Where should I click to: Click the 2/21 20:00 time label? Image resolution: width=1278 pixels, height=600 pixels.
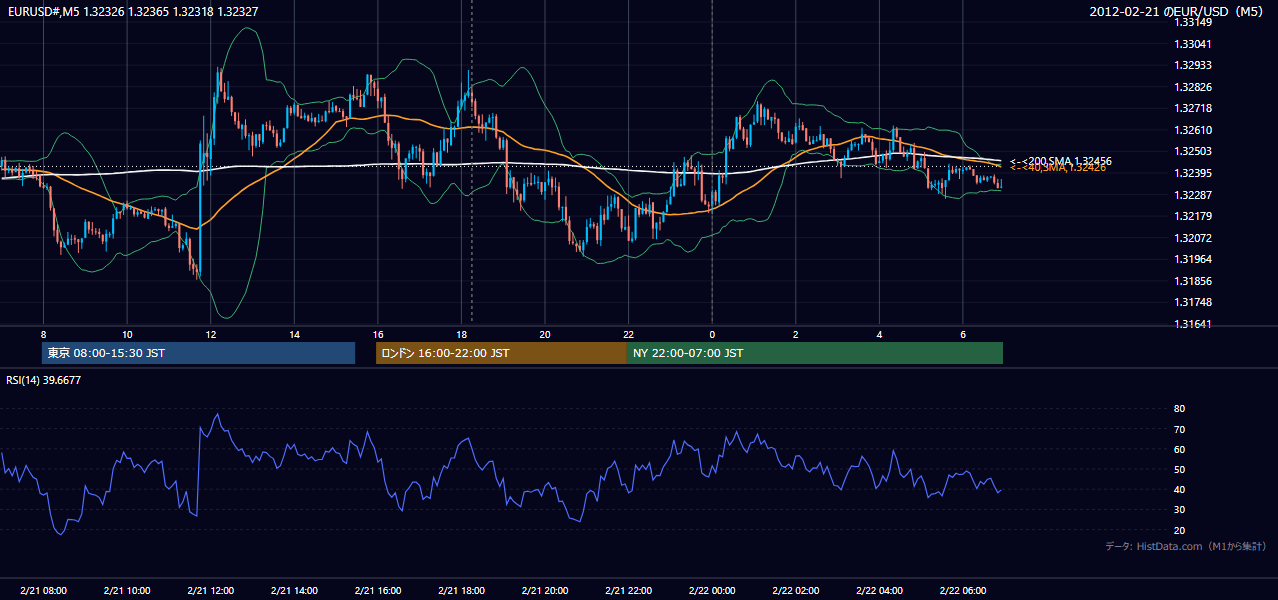pyautogui.click(x=545, y=591)
